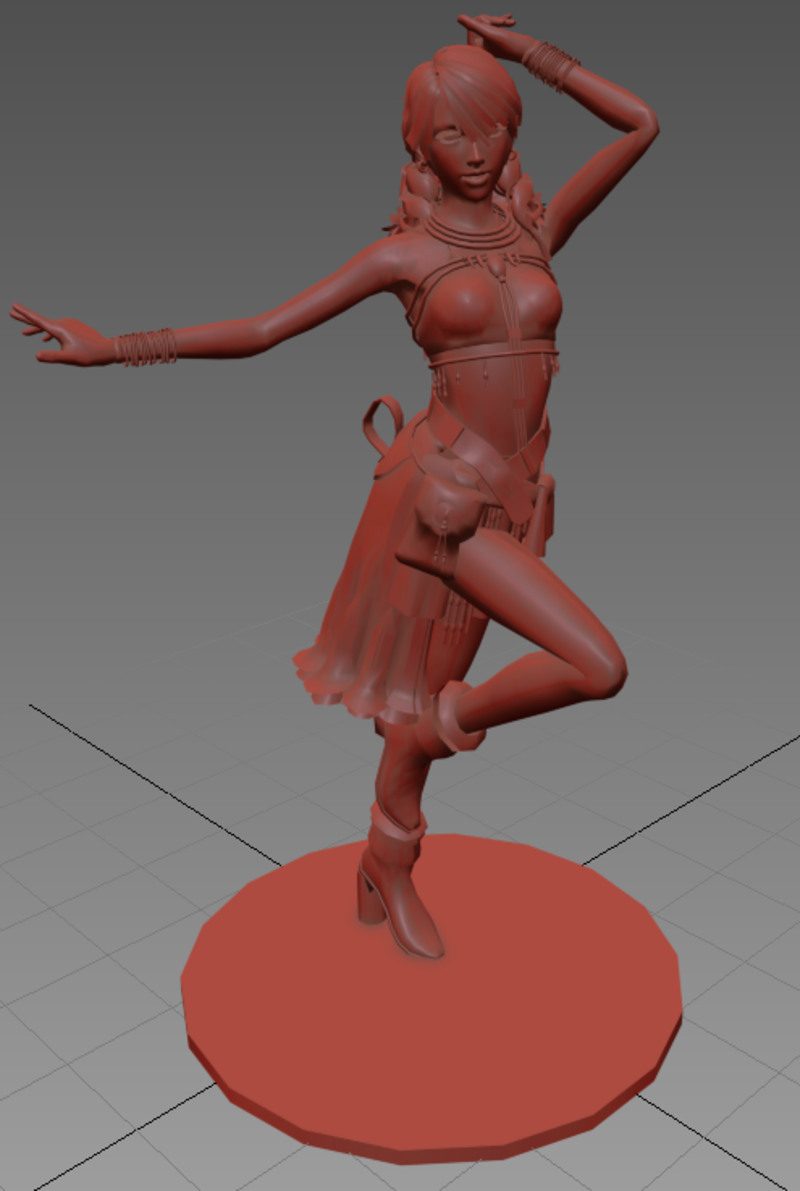Click the bent knee of the raised leg
Viewport: 800px width, 1191px height.
(604, 668)
